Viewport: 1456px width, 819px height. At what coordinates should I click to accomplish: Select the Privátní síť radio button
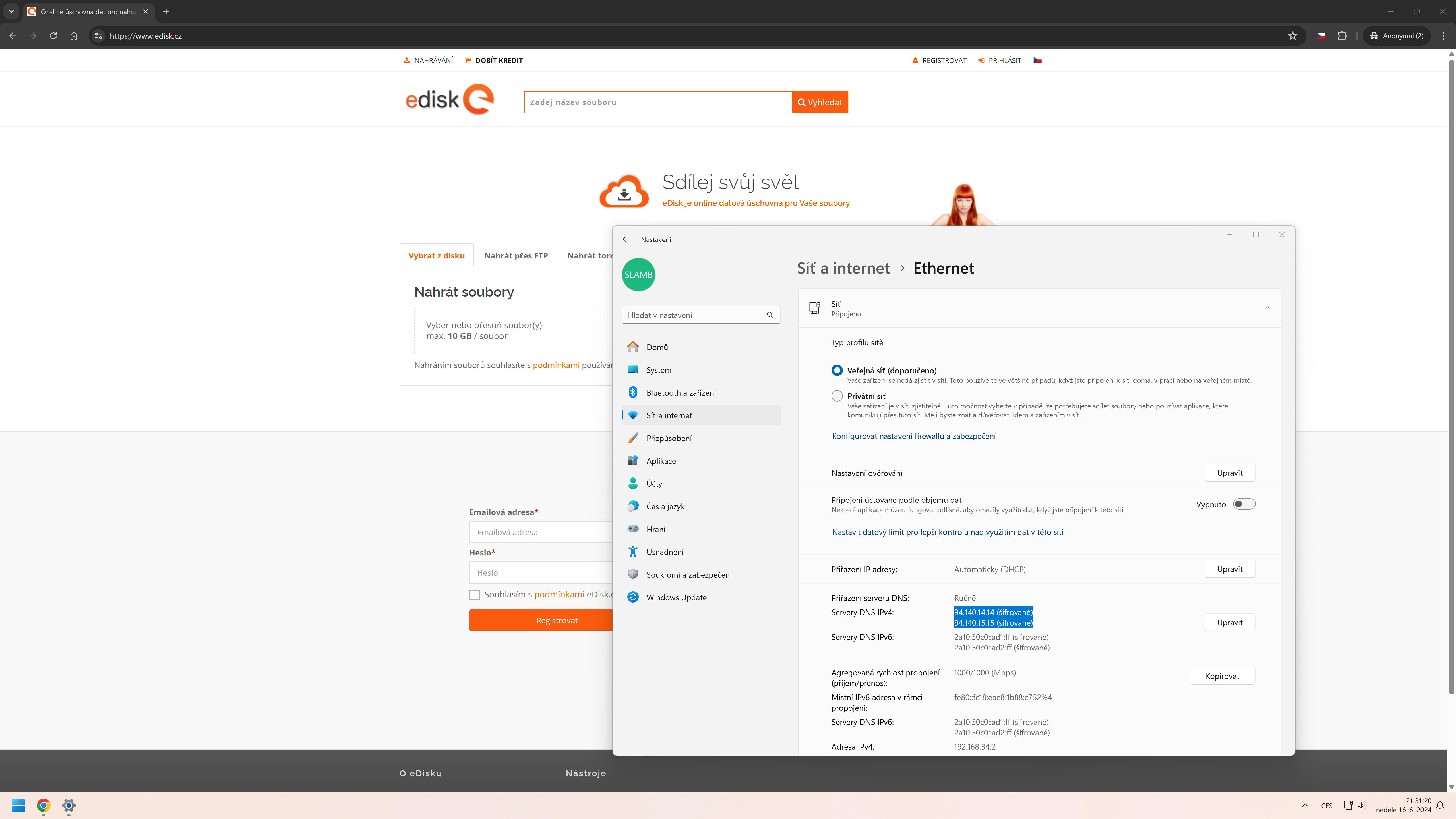coord(837,396)
